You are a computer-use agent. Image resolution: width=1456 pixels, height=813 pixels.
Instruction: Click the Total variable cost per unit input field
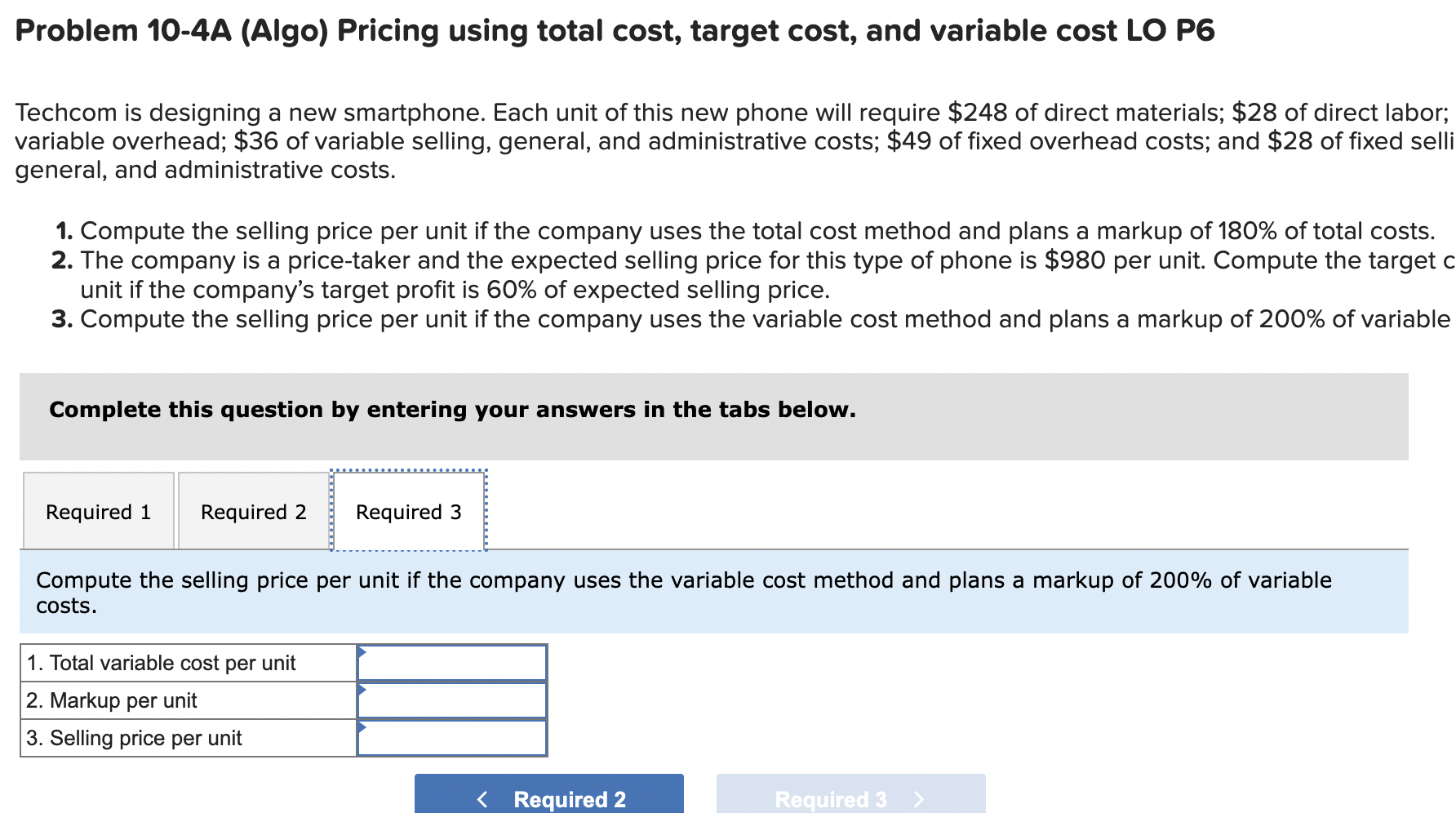coord(454,662)
